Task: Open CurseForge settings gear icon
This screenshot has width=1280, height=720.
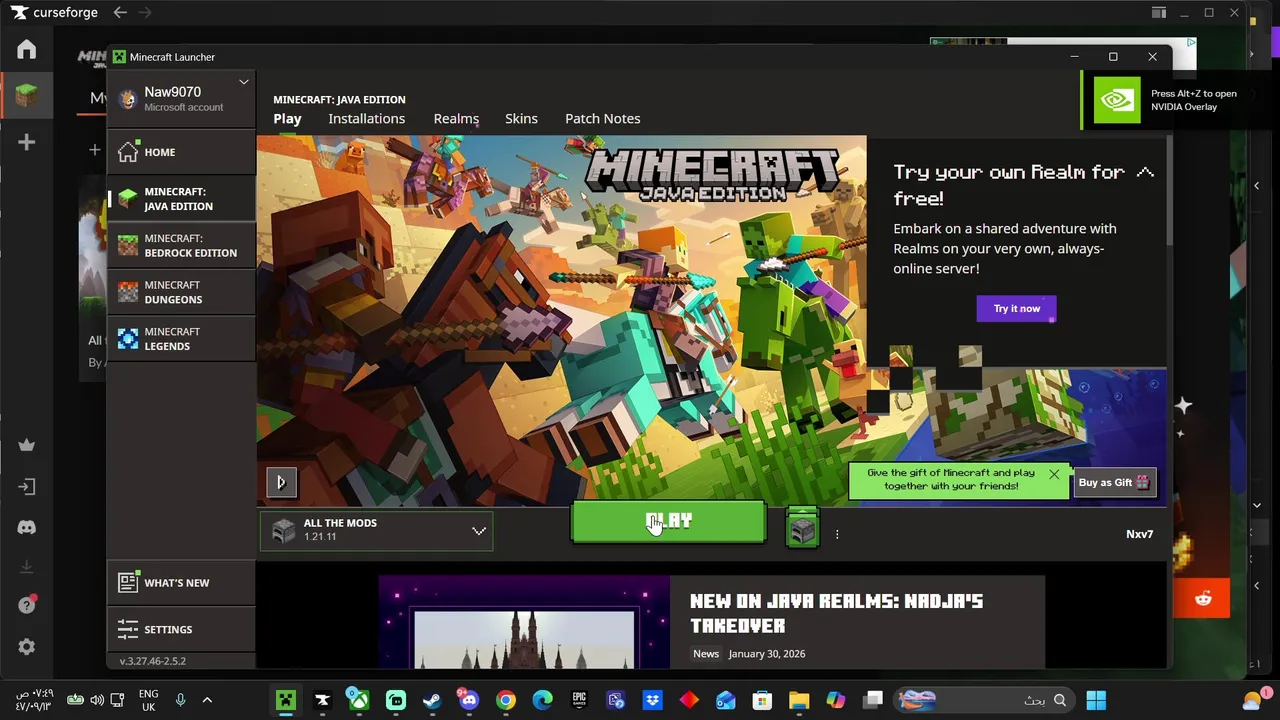Action: click(x=27, y=647)
